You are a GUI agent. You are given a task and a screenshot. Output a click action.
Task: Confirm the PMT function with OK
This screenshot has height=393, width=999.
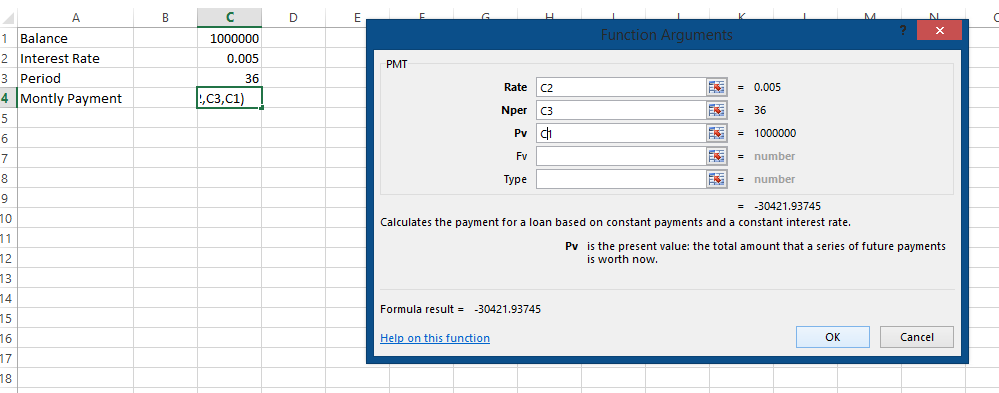833,337
